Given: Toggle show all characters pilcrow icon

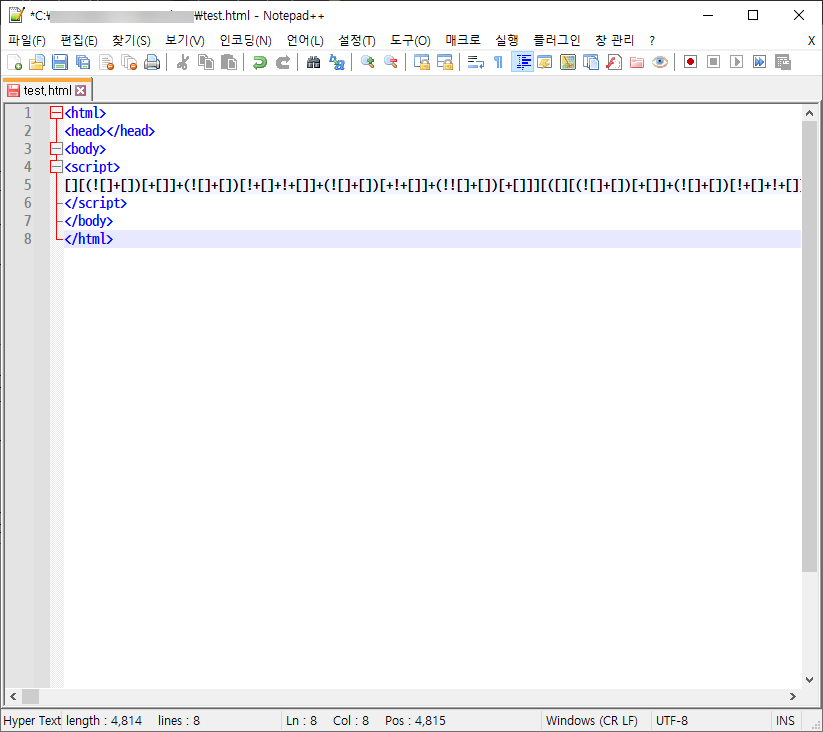Looking at the screenshot, I should click(499, 62).
